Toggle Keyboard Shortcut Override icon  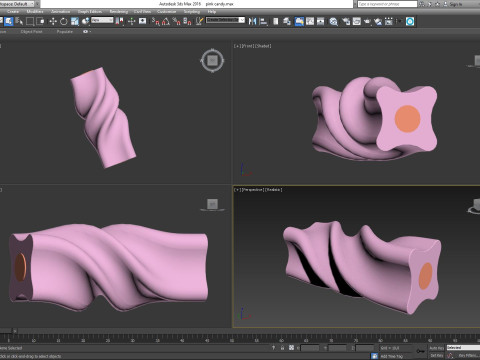143,21
